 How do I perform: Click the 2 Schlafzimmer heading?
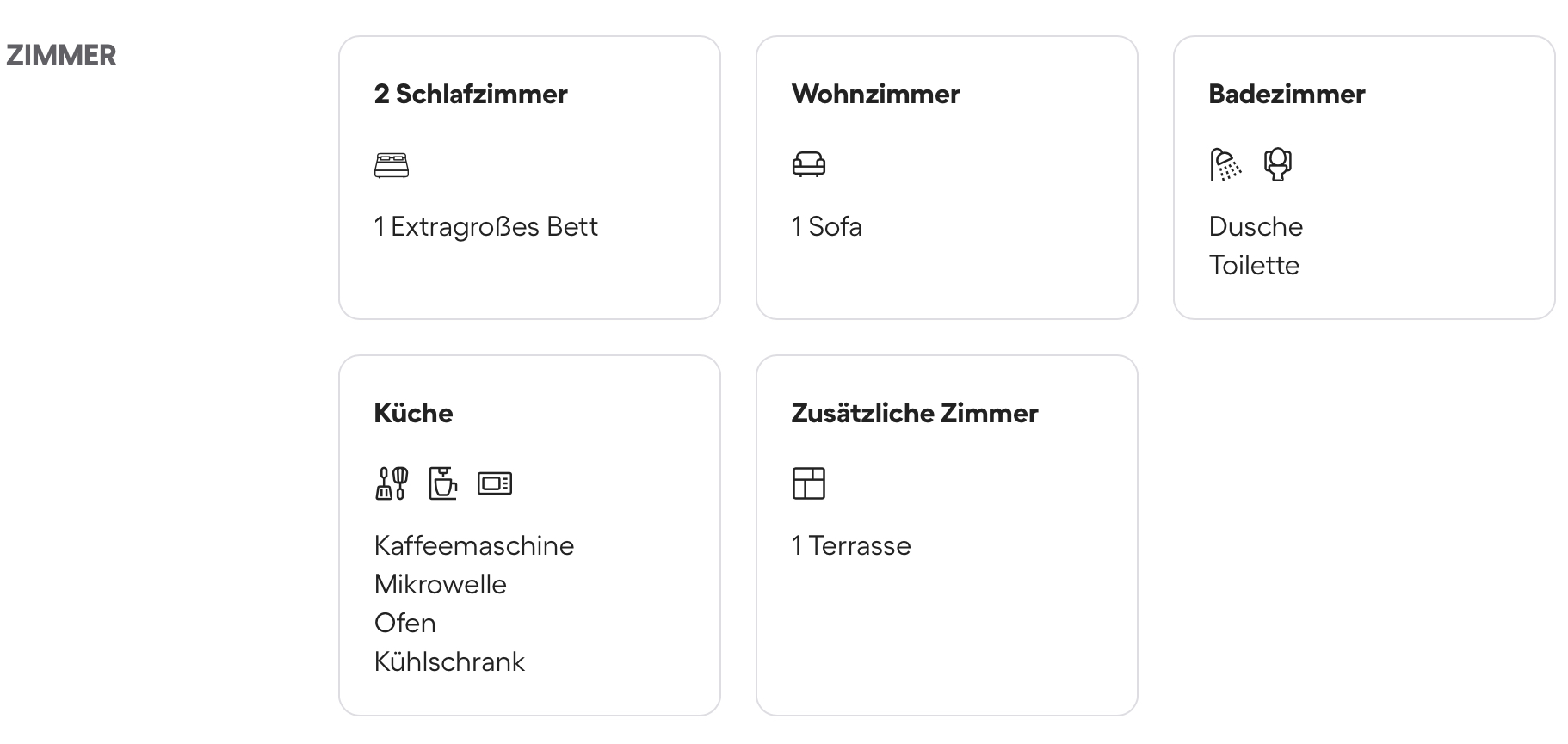pyautogui.click(x=471, y=94)
